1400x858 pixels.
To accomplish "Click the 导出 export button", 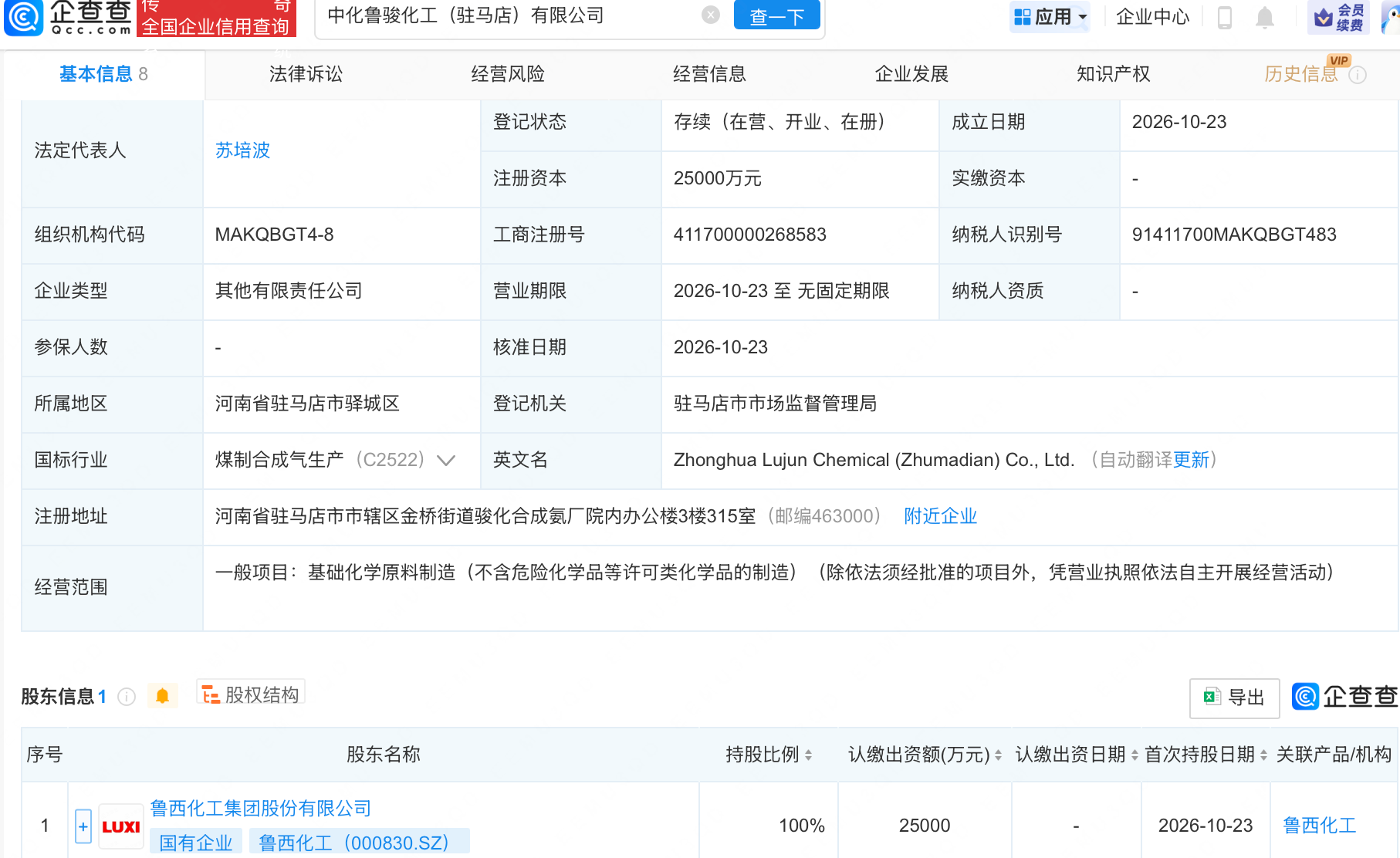I will point(1234,698).
